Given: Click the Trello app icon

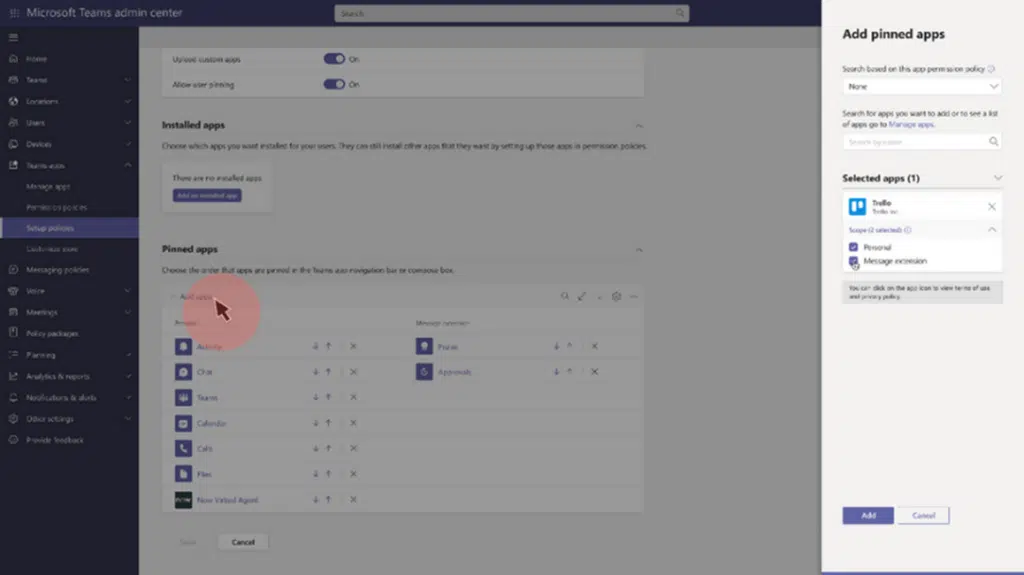Looking at the screenshot, I should click(x=857, y=206).
